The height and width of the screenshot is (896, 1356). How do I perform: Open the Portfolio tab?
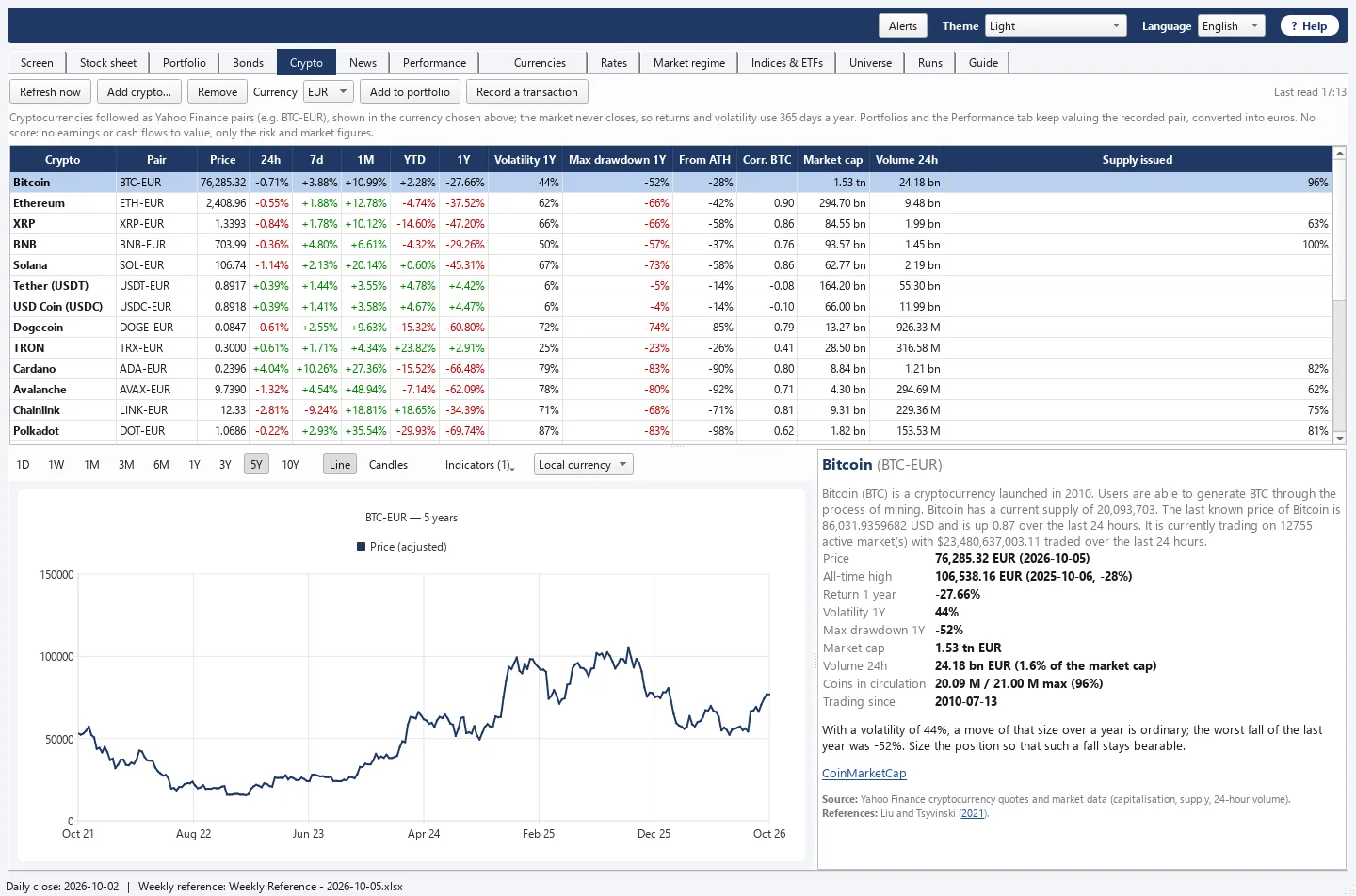(185, 62)
